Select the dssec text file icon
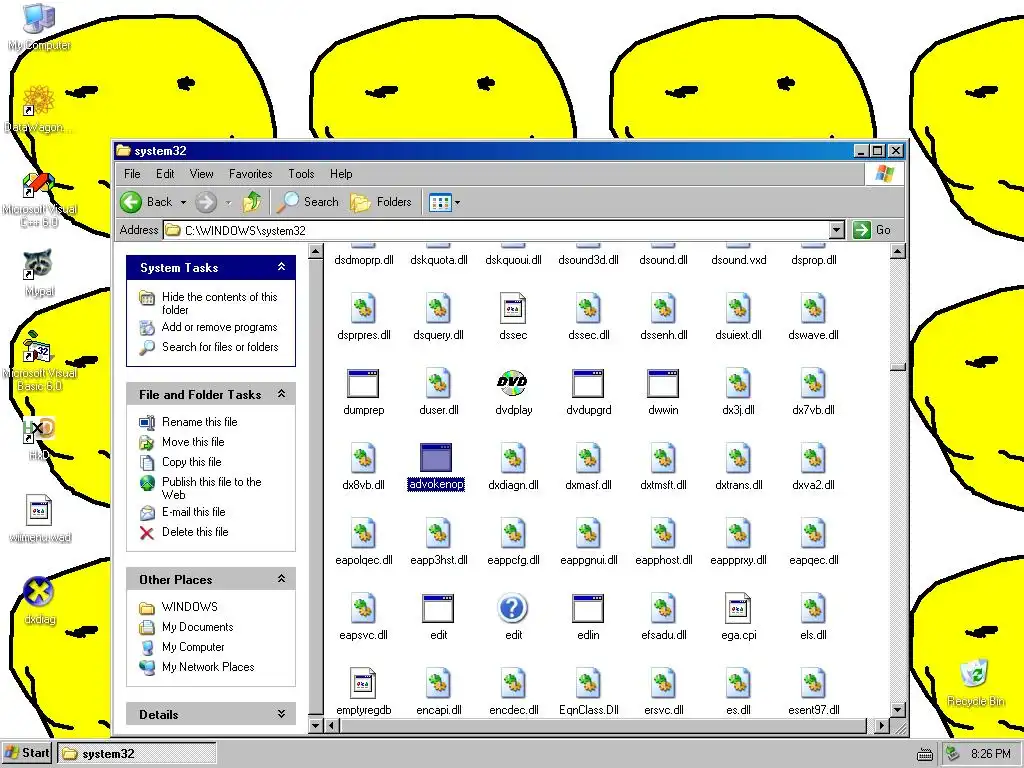1024x768 pixels. point(513,308)
